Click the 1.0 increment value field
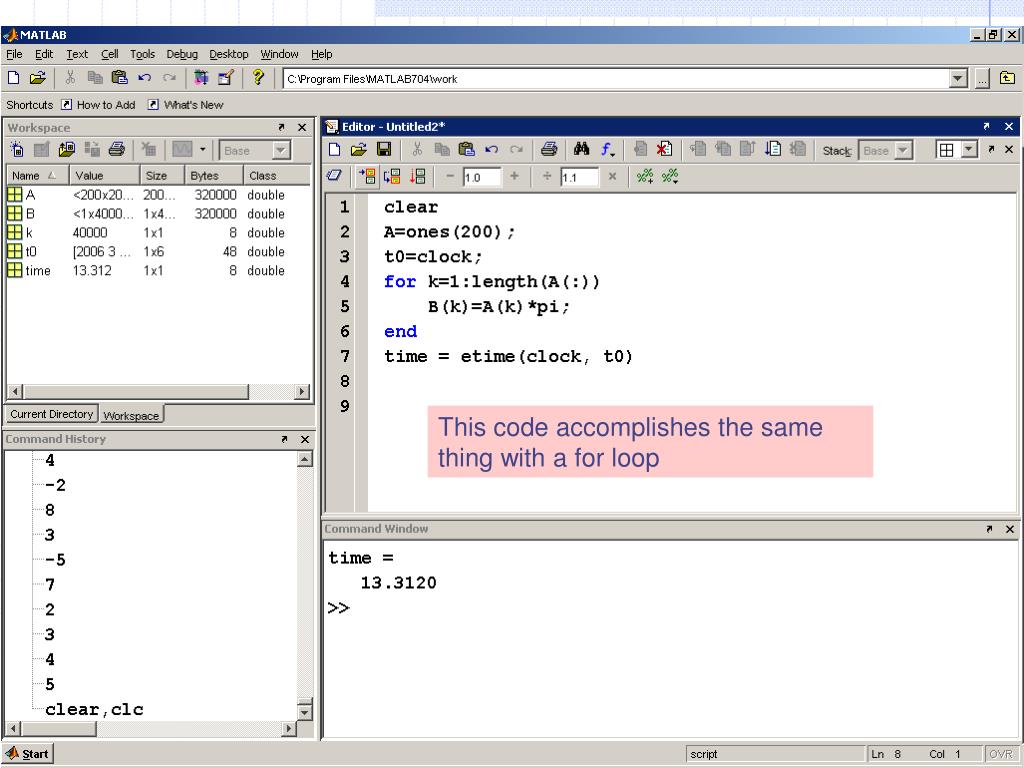The height and width of the screenshot is (768, 1024). (x=482, y=177)
